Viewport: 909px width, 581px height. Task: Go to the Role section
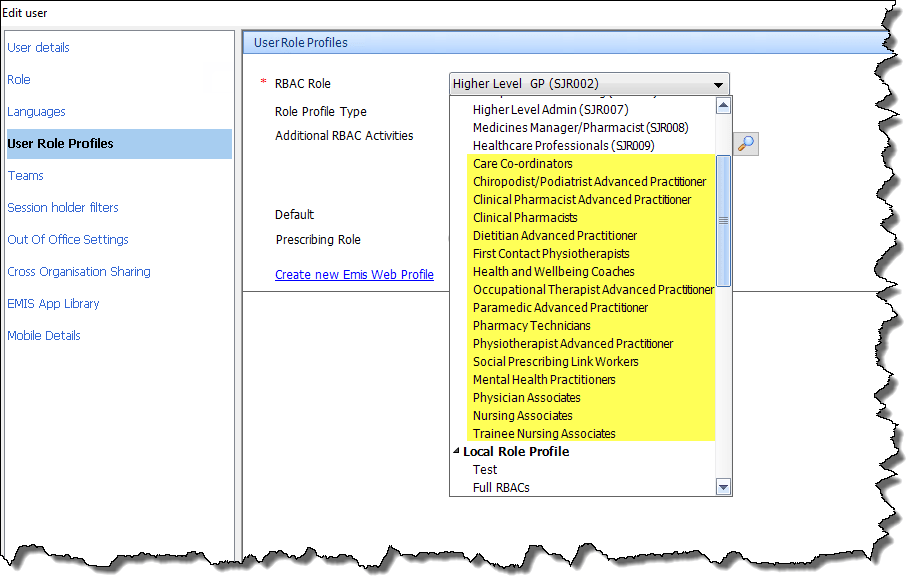[x=19, y=80]
